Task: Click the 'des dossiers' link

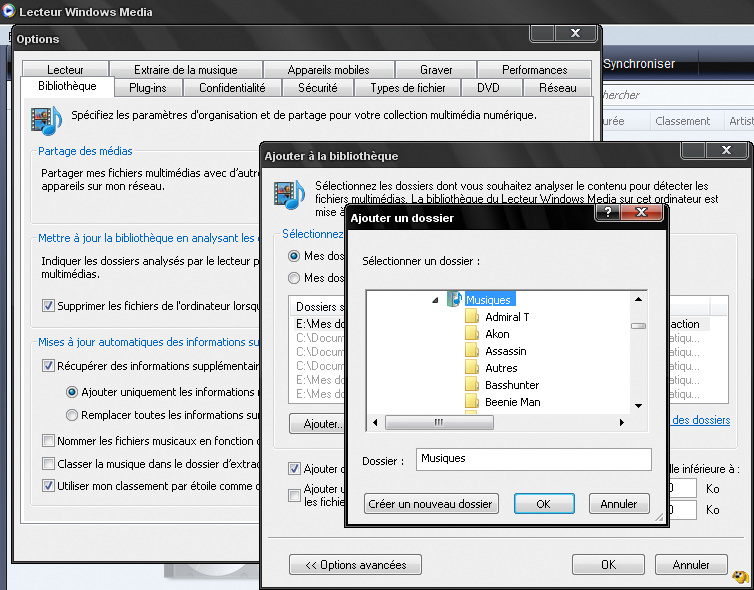Action: 701,420
